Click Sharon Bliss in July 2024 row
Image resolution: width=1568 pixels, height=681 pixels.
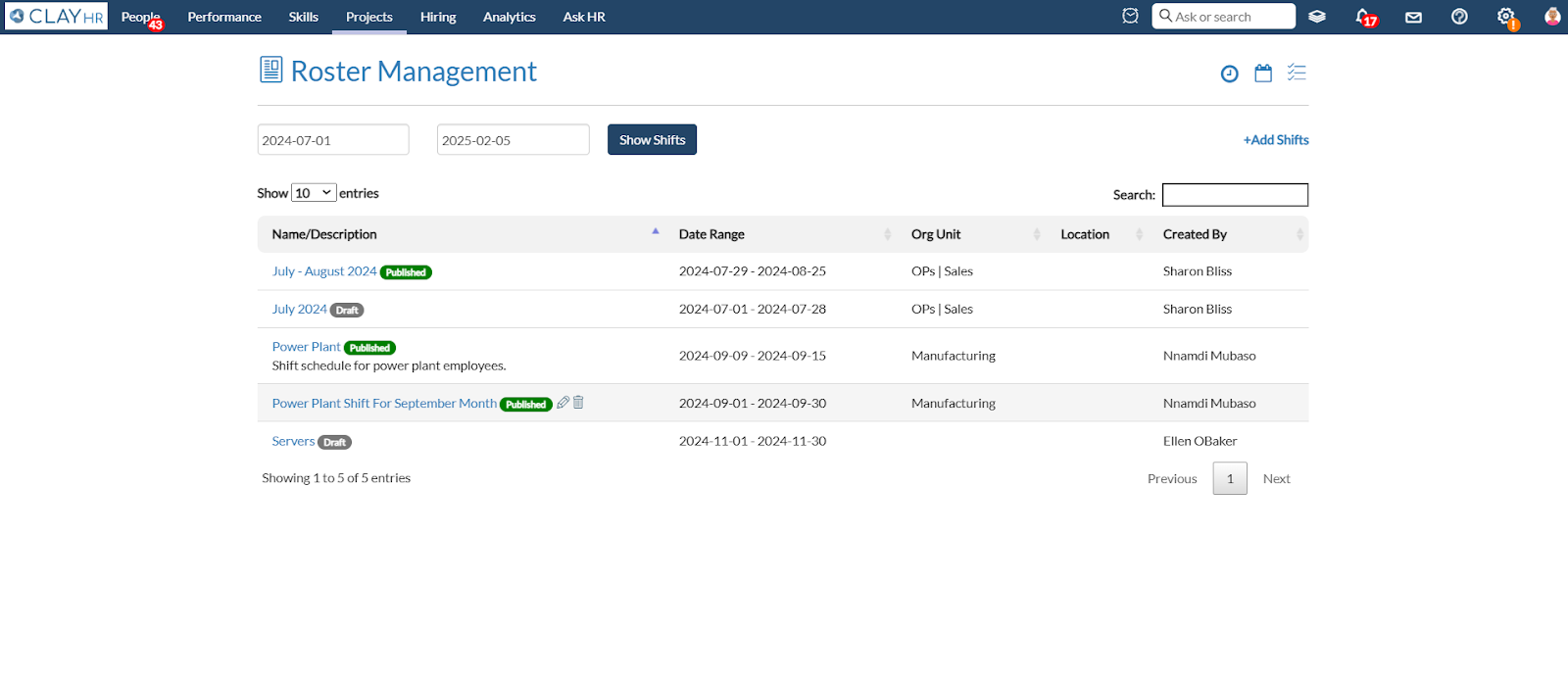[1198, 309]
